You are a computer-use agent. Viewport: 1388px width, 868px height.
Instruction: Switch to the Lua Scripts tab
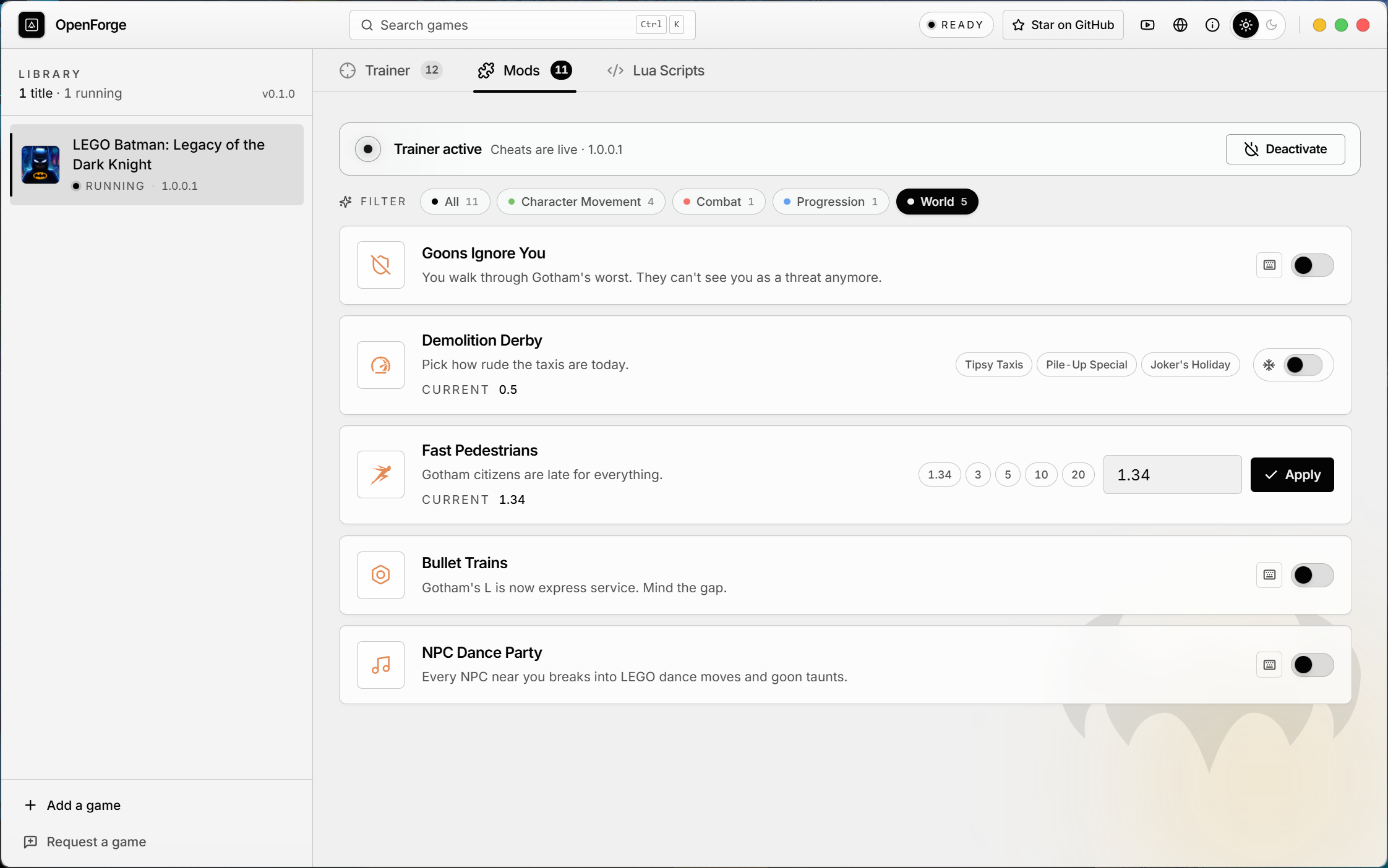pos(656,70)
